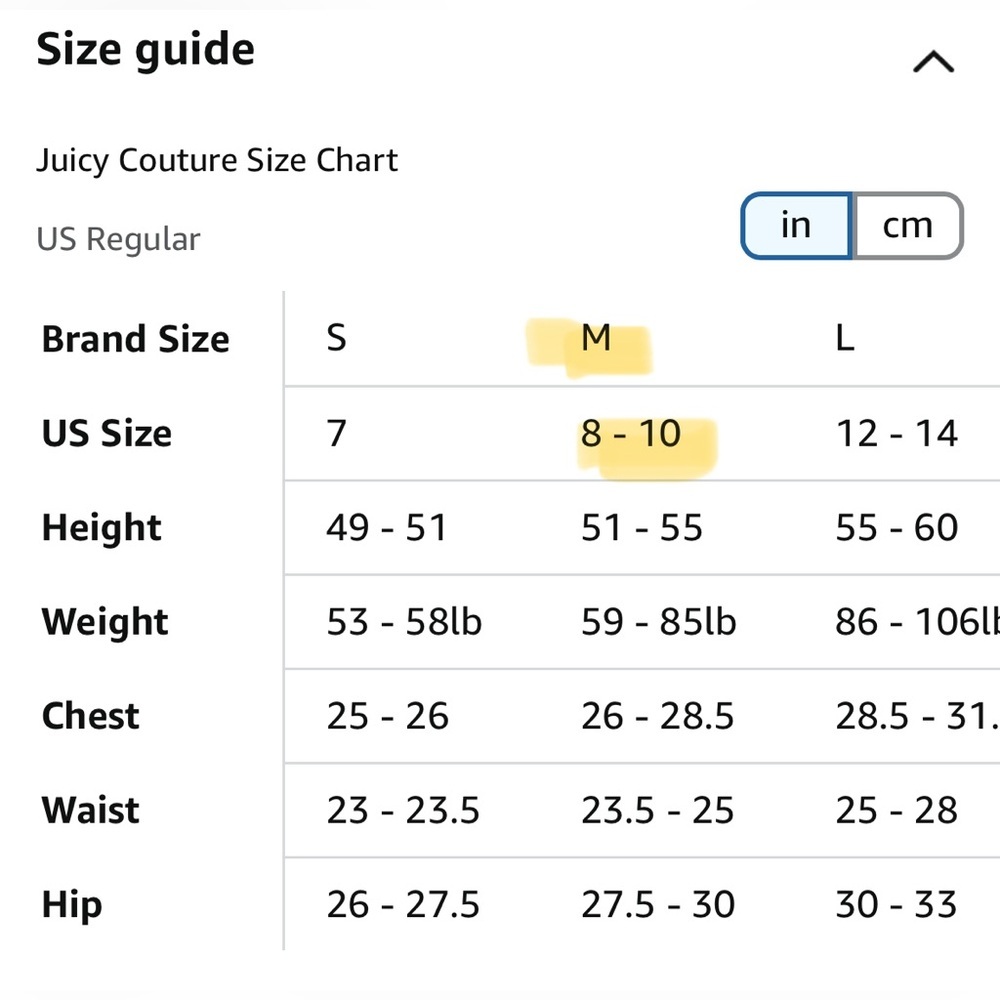Switch units to inches
1000x1000 pixels.
[x=796, y=225]
